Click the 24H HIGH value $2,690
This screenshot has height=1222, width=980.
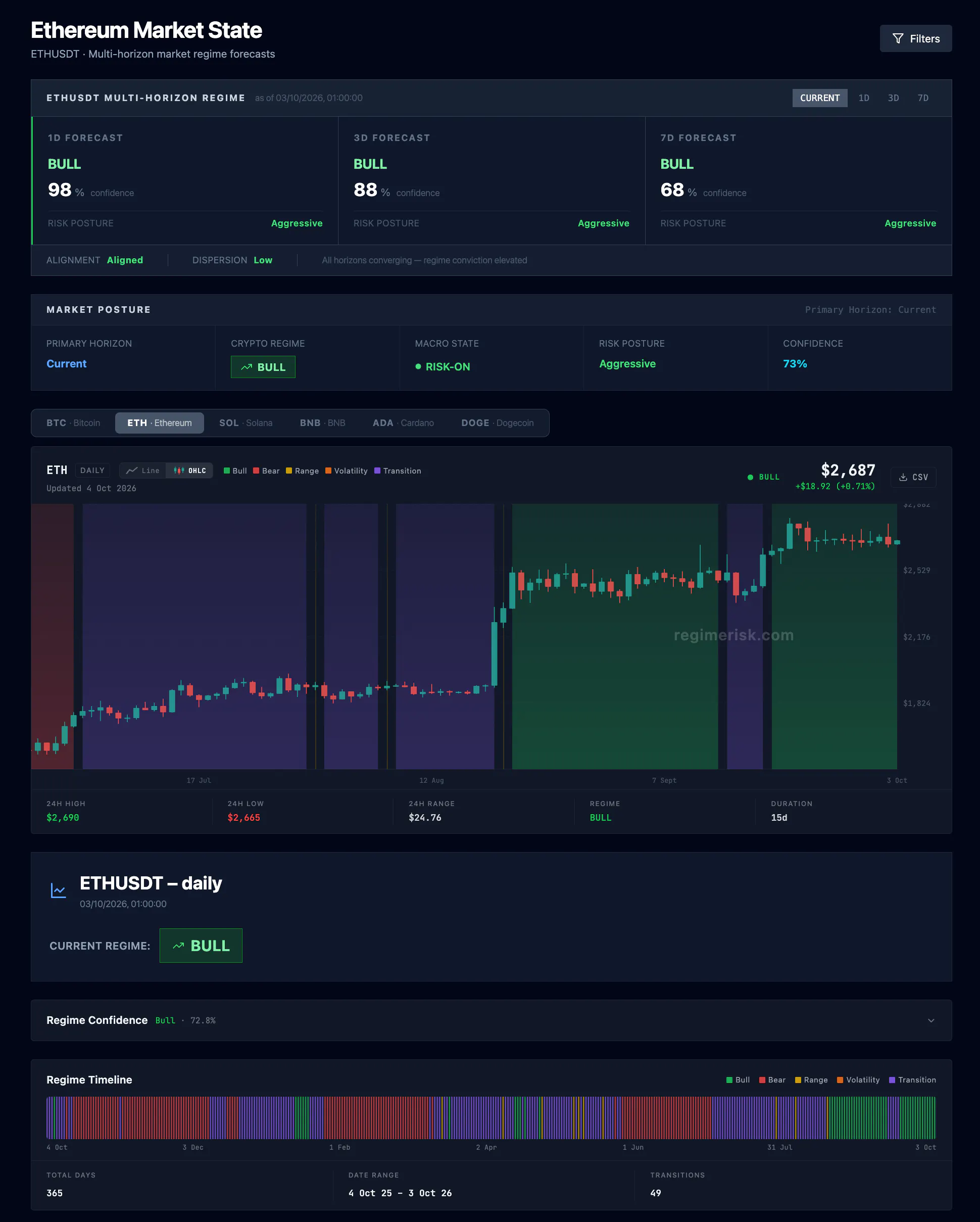[63, 817]
